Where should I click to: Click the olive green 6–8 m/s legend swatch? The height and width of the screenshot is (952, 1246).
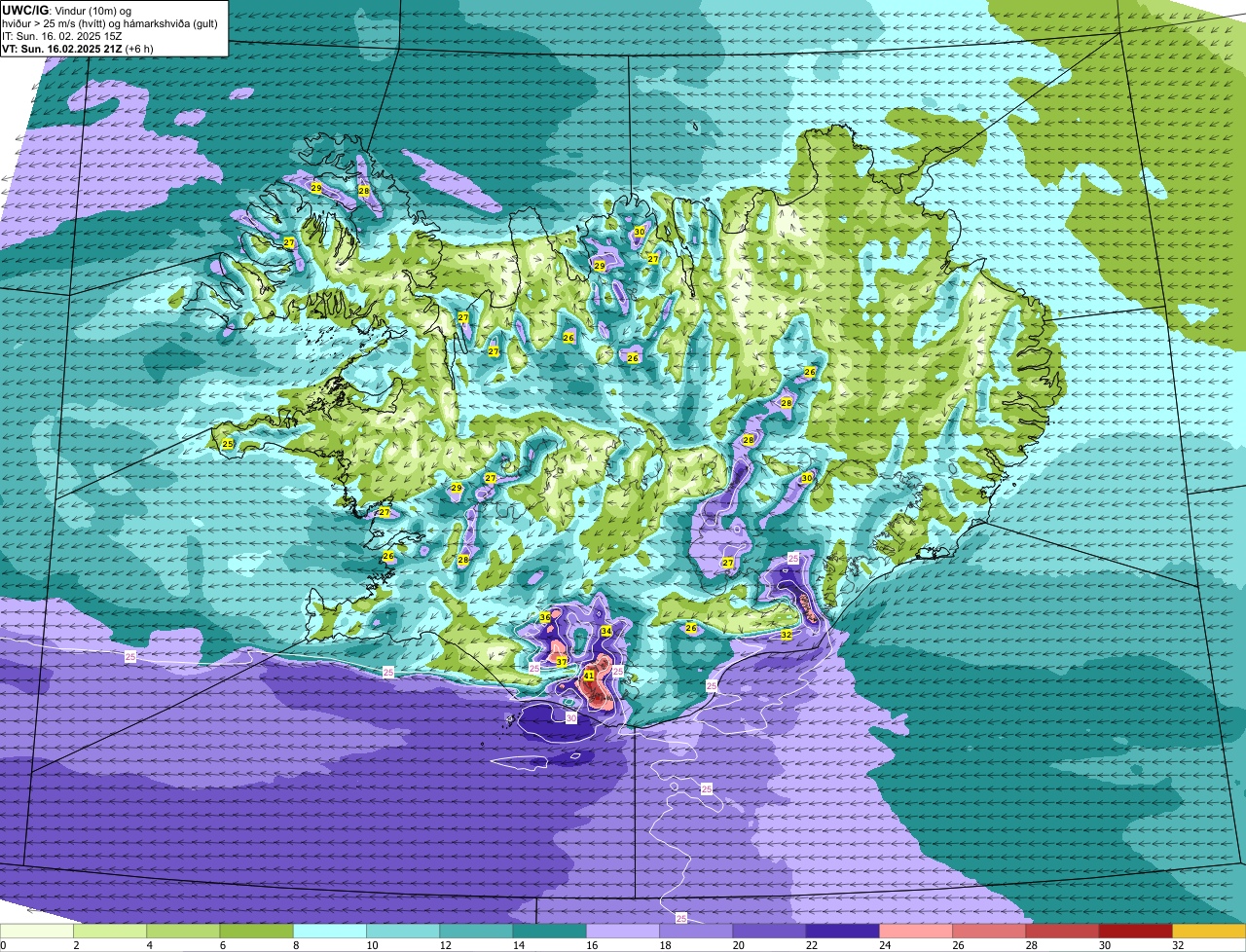[256, 931]
